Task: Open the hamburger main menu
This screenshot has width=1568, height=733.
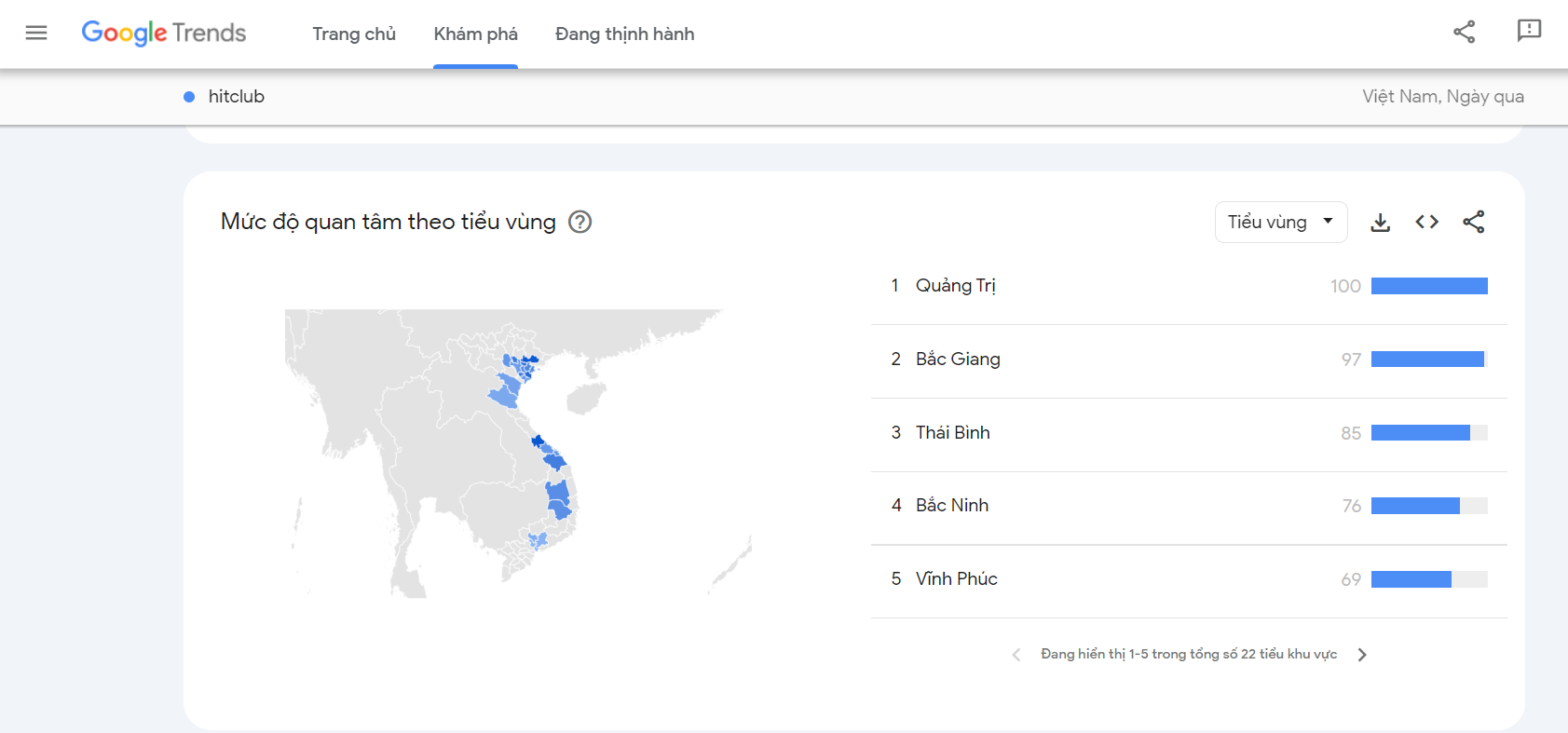Action: pyautogui.click(x=36, y=34)
